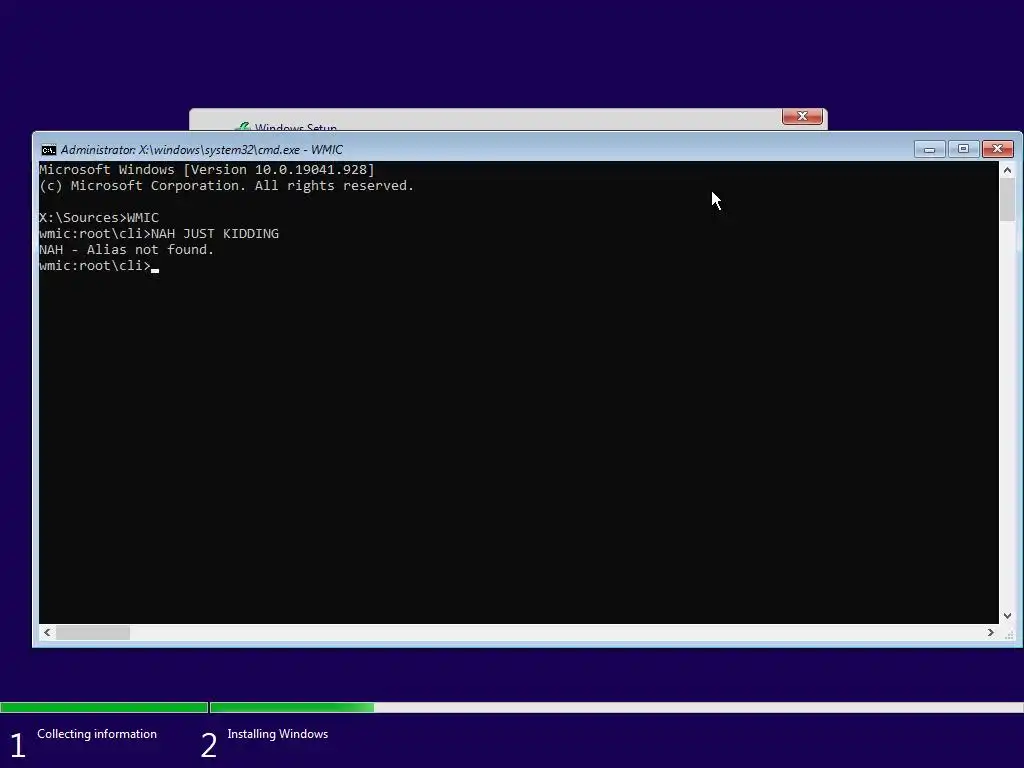Click the console window resize grip
This screenshot has width=1024, height=768.
click(1009, 633)
